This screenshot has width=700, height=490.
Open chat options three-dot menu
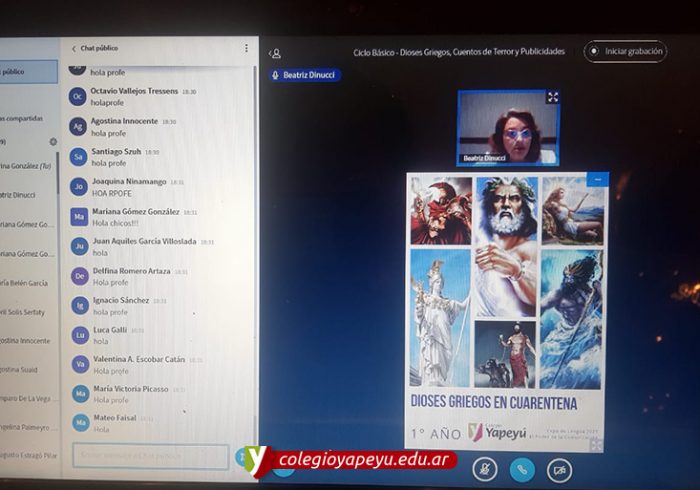pos(246,48)
